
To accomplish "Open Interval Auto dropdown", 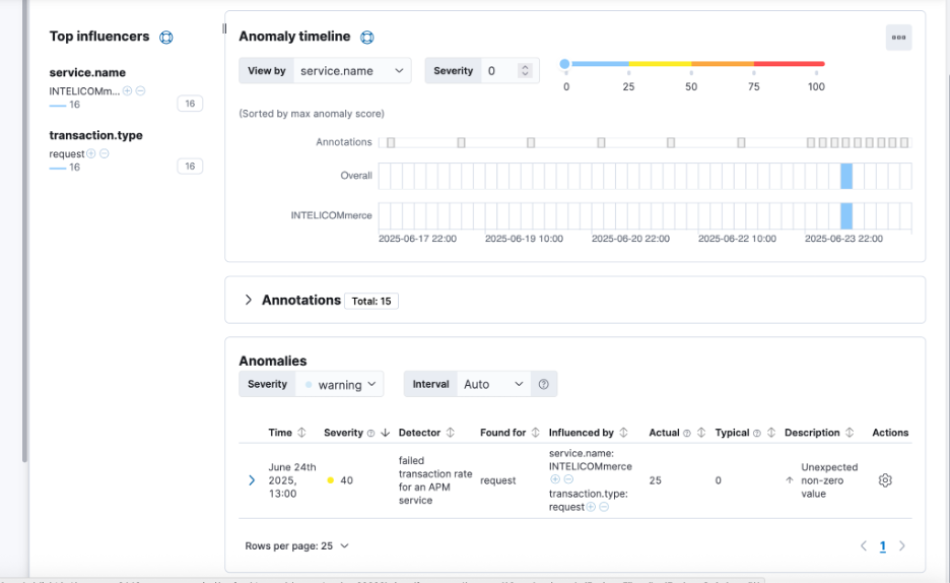I will pos(494,384).
